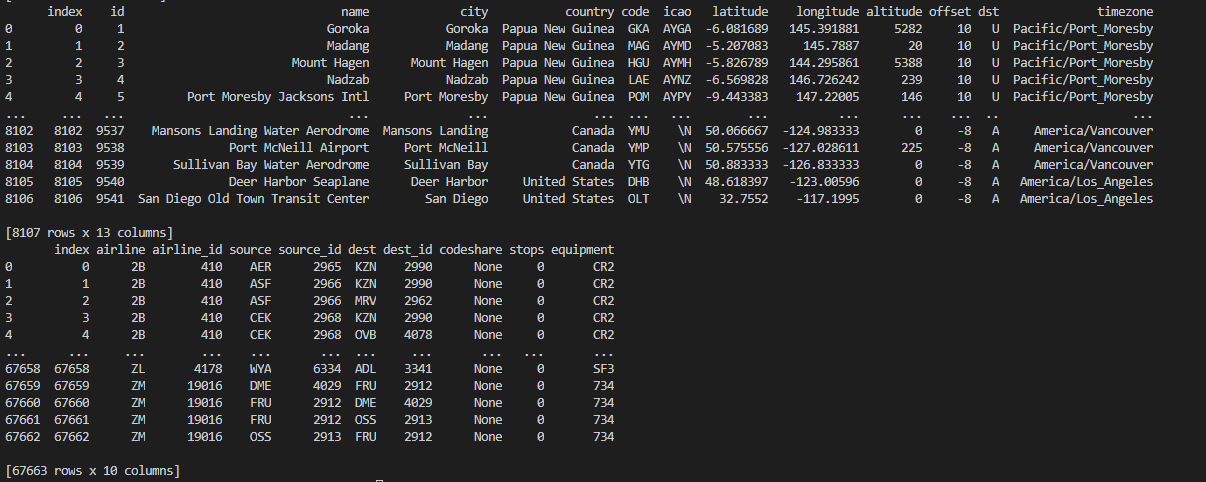
Task: Click the "country" column header
Action: 590,11
